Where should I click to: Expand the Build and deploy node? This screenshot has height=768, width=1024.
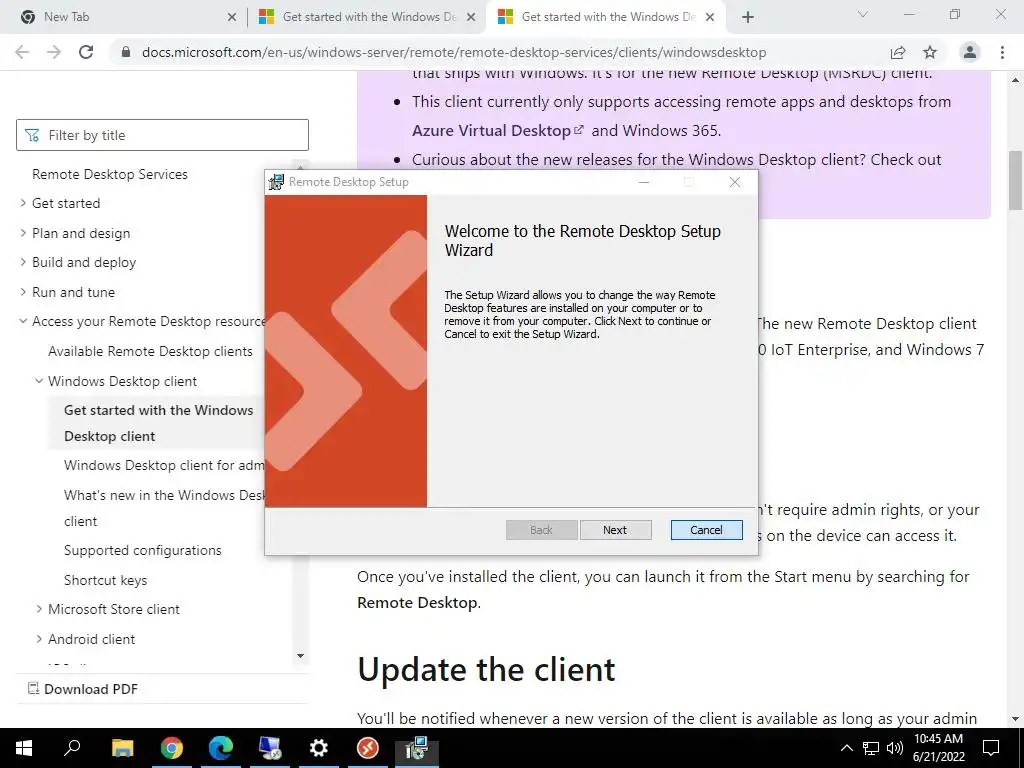pos(23,263)
